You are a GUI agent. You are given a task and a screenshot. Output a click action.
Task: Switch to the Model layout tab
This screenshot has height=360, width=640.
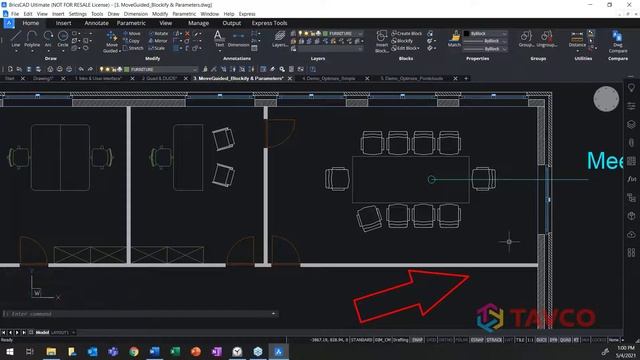click(x=42, y=333)
